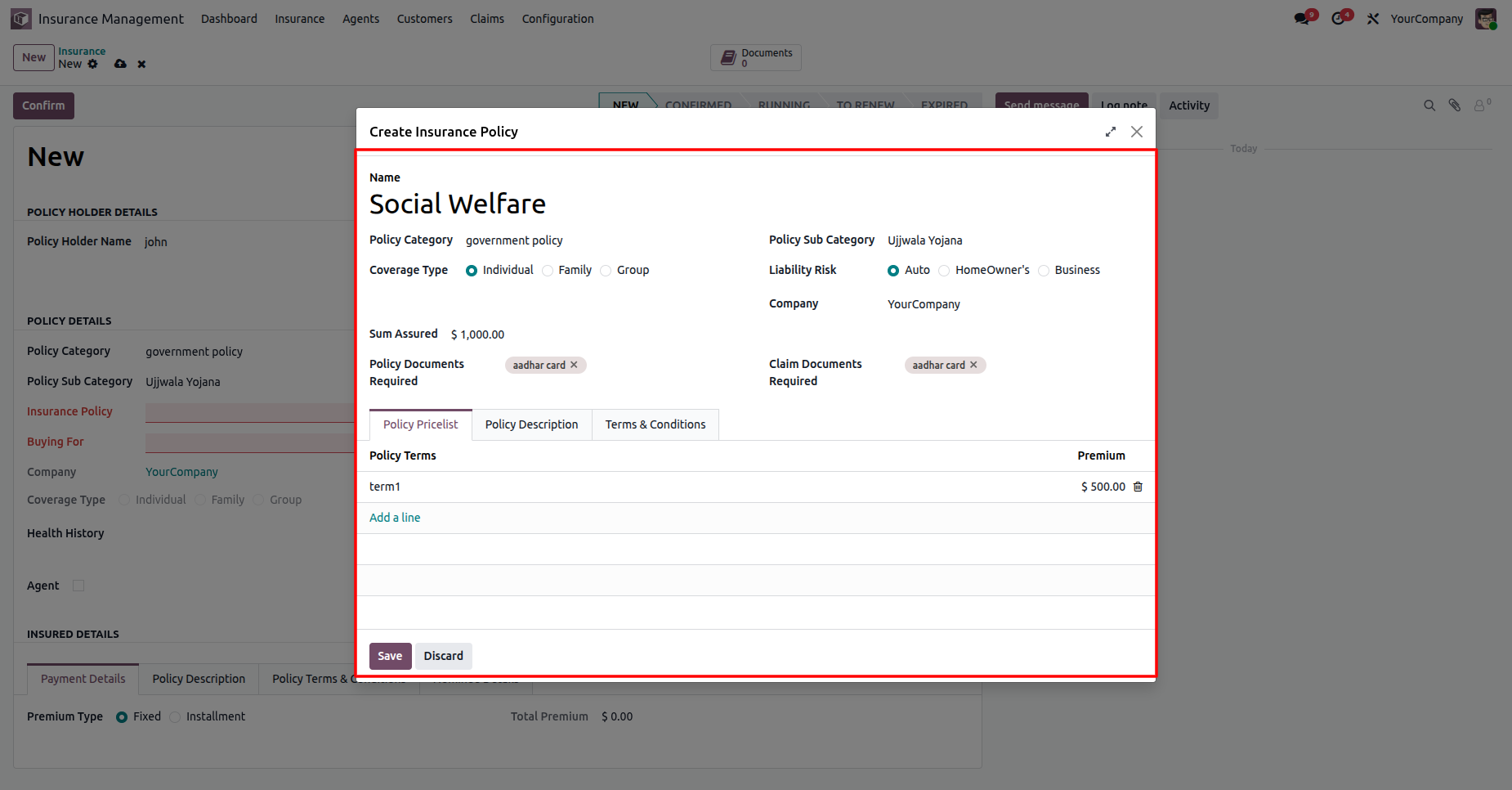Image resolution: width=1512 pixels, height=790 pixels.
Task: Click the attachments paperclip icon
Action: (1455, 105)
